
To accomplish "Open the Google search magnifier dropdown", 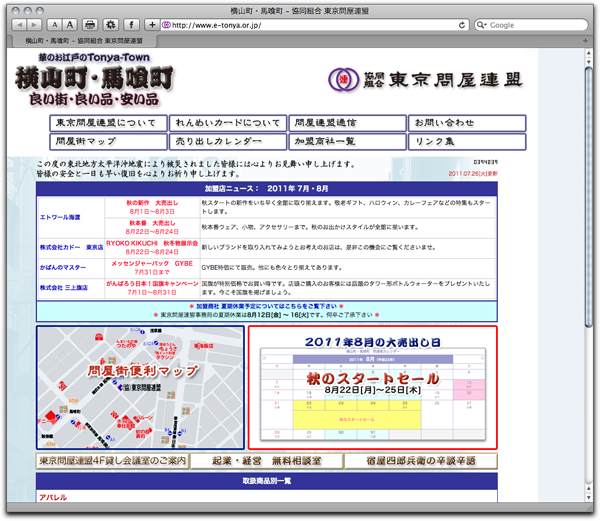I will (x=481, y=25).
